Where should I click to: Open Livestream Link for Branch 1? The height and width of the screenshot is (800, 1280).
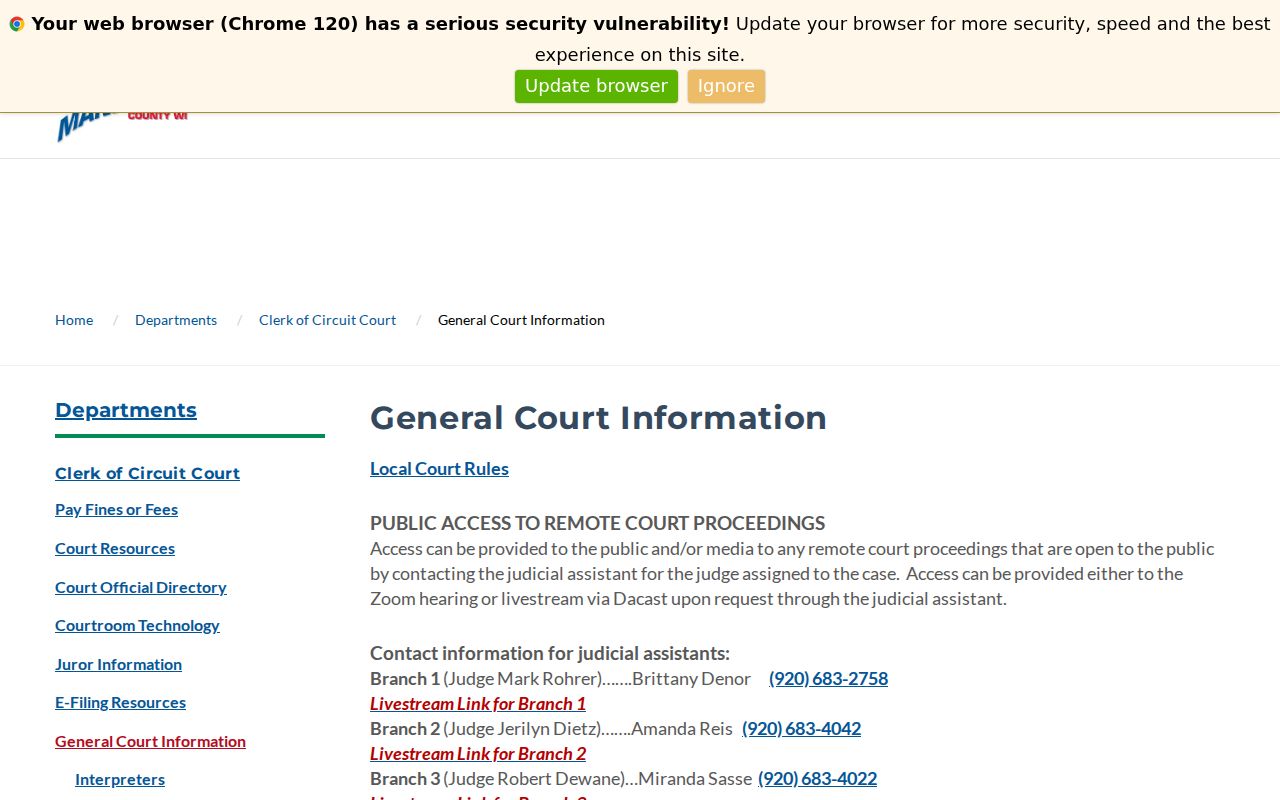[478, 704]
